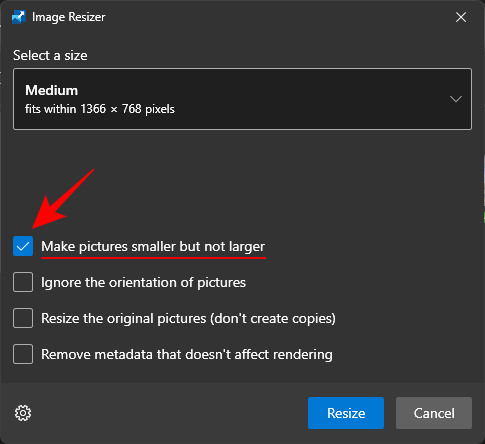Tick the "Resize the original pictures" checkbox
The image size is (485, 444).
(23, 318)
